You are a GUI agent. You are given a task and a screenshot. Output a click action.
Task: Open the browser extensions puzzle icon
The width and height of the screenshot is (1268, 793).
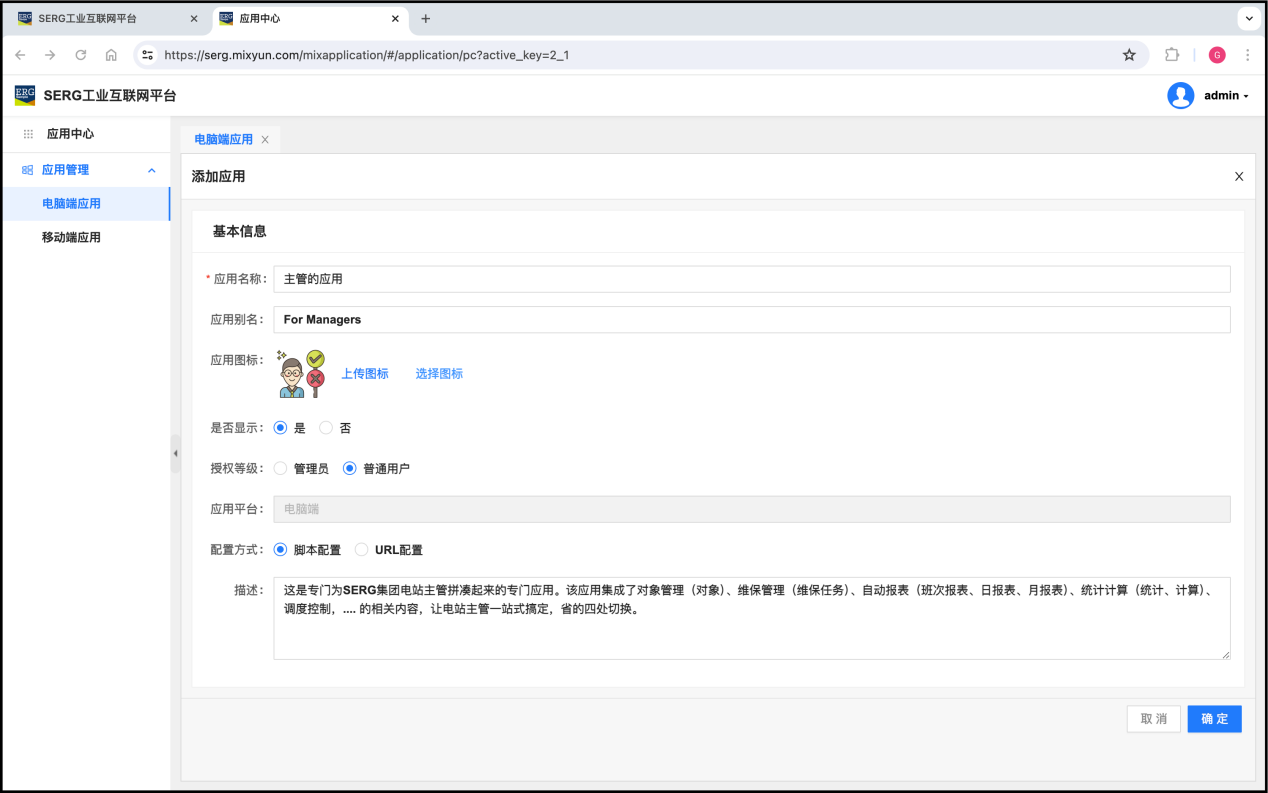(1172, 55)
